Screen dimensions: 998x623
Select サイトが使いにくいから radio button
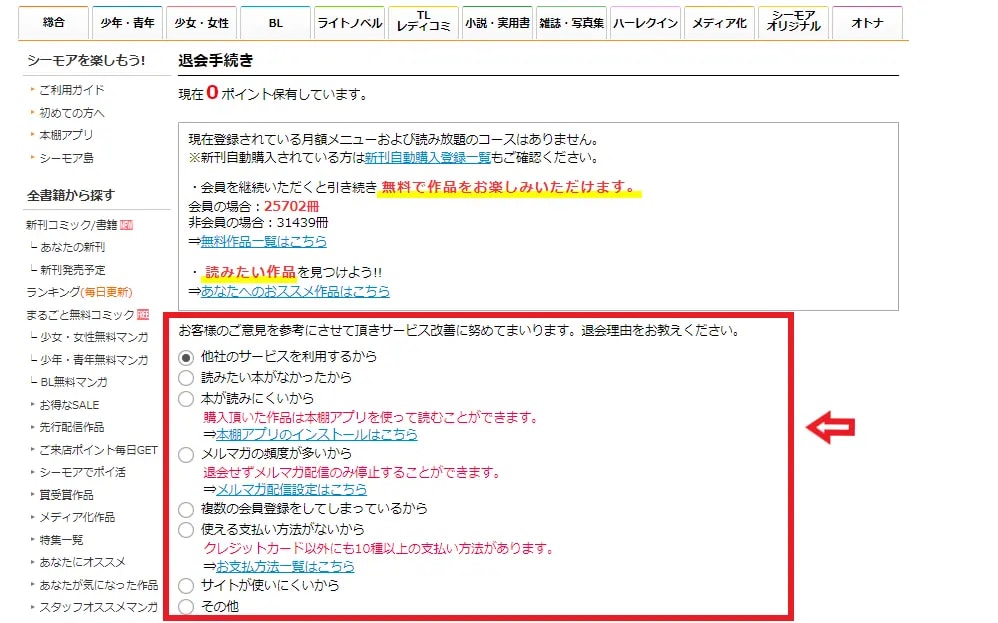185,586
